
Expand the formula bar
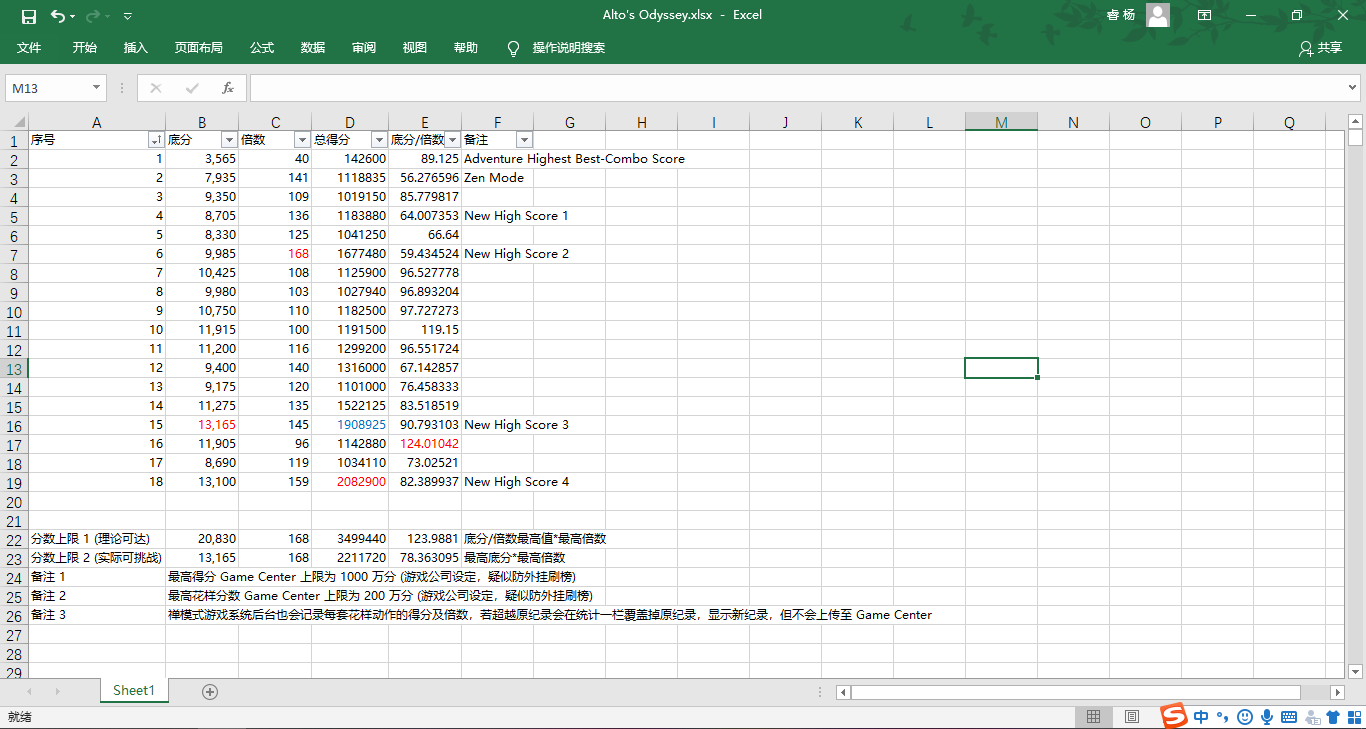click(x=1352, y=88)
